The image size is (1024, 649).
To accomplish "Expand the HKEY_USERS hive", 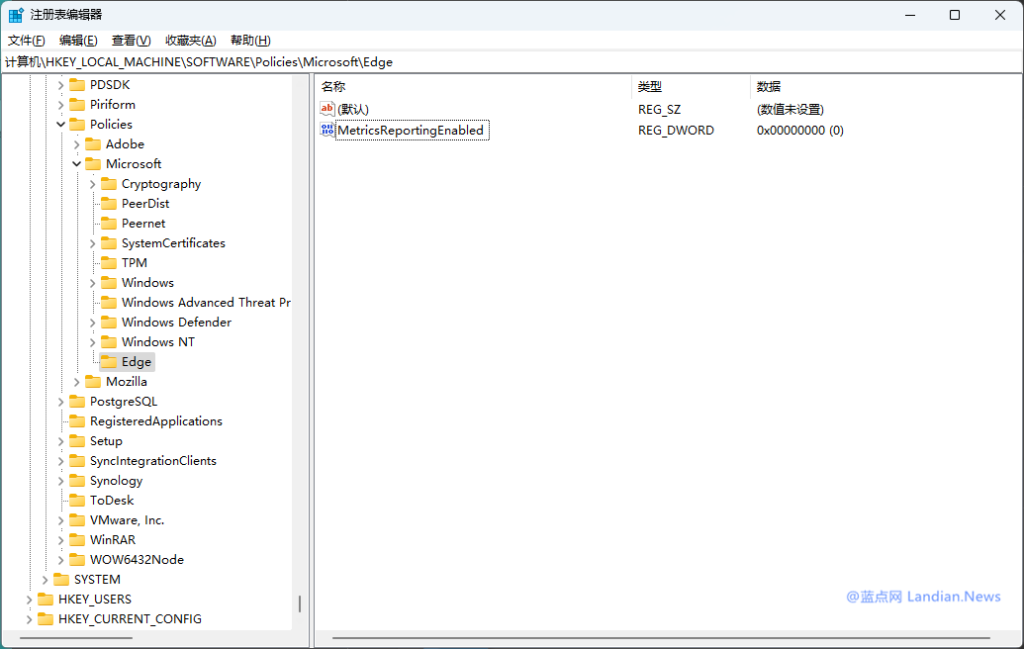I will 29,599.
